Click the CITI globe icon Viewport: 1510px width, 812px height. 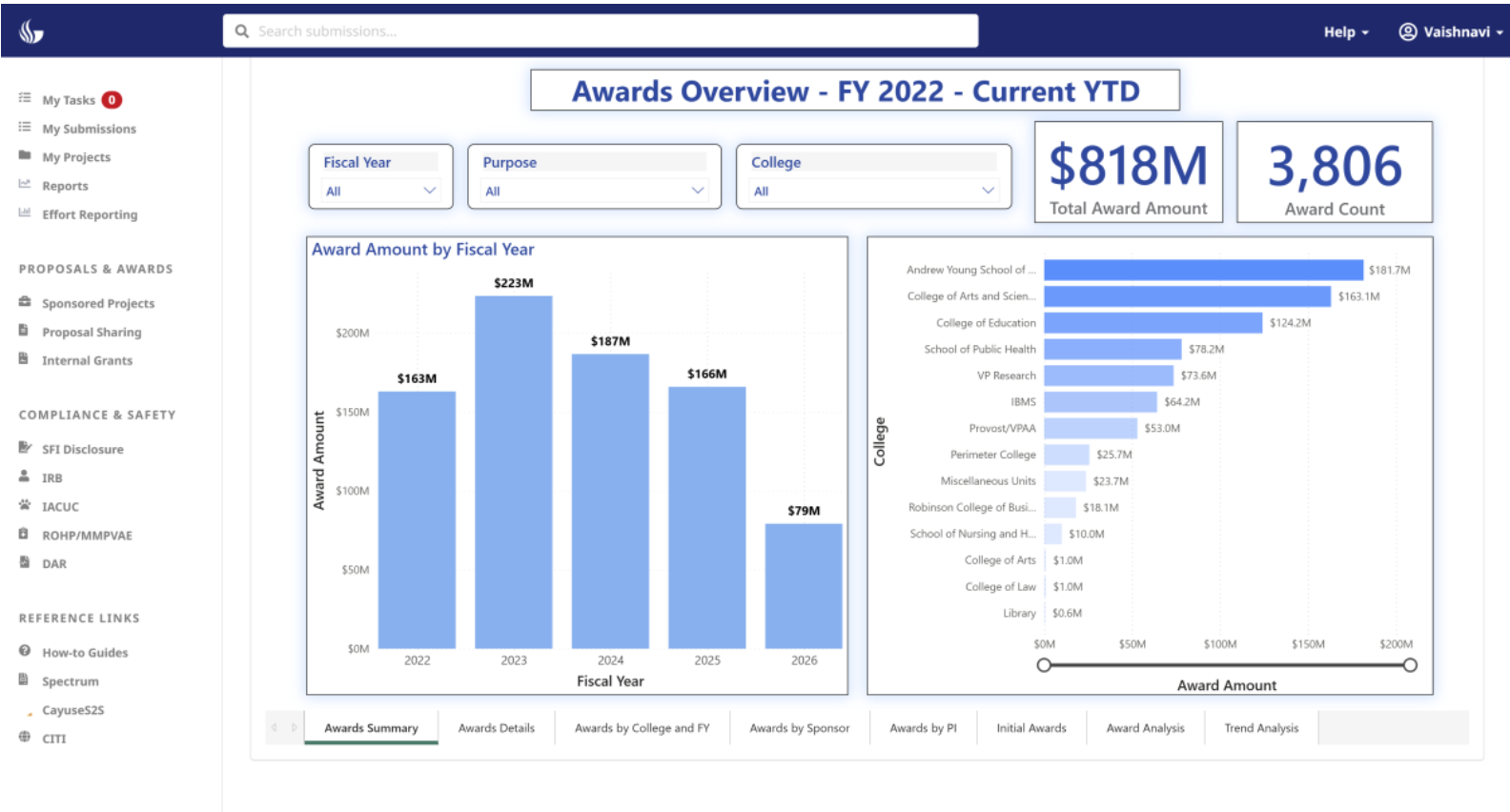click(x=25, y=737)
